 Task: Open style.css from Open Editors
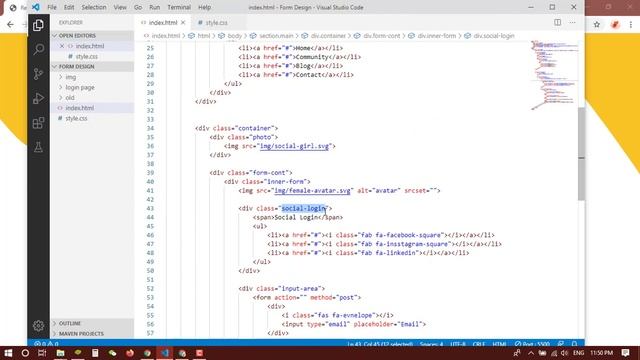click(x=87, y=56)
